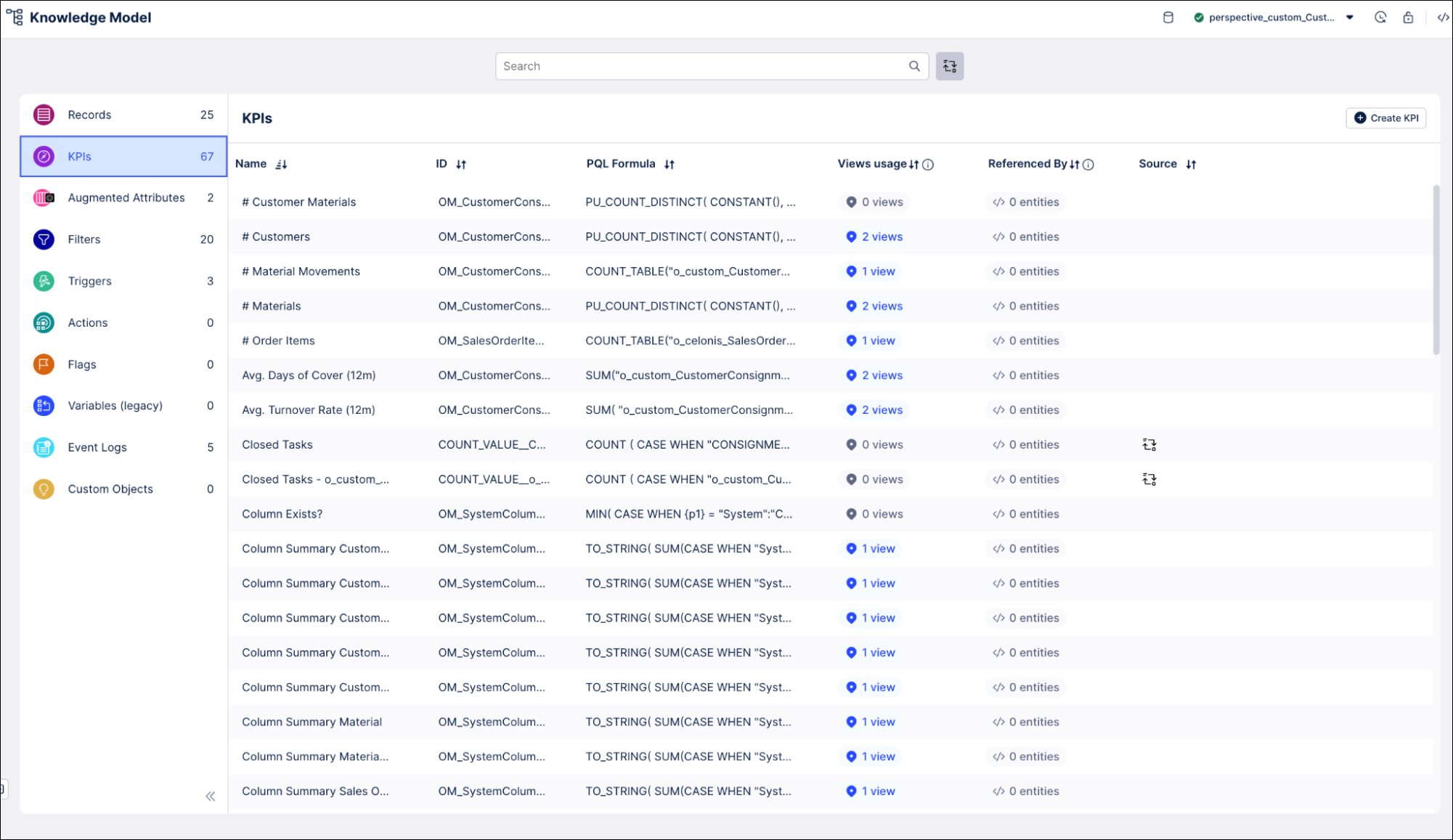
Task: Open the Actions section
Action: 123,322
